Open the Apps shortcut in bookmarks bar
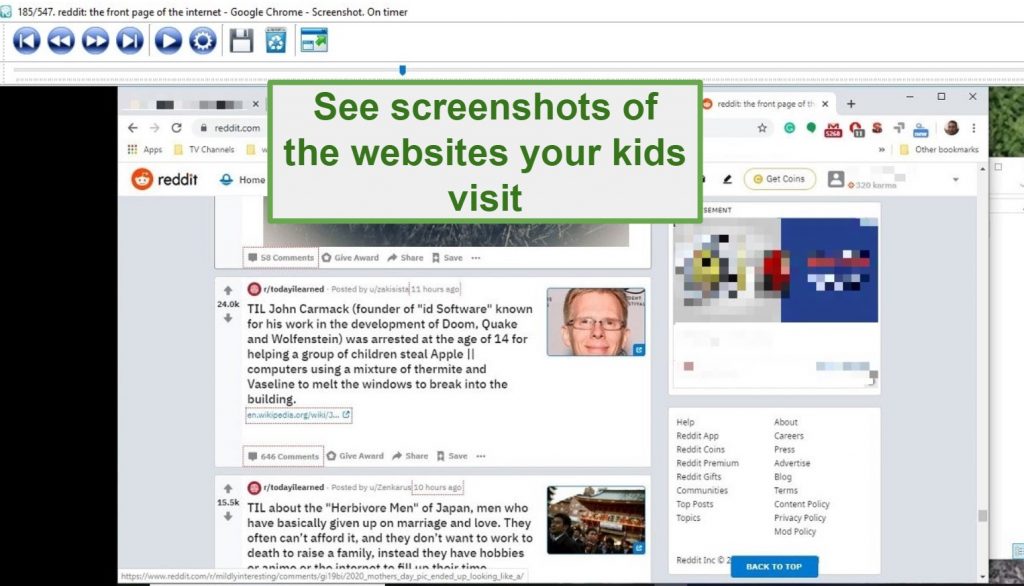 tap(145, 150)
